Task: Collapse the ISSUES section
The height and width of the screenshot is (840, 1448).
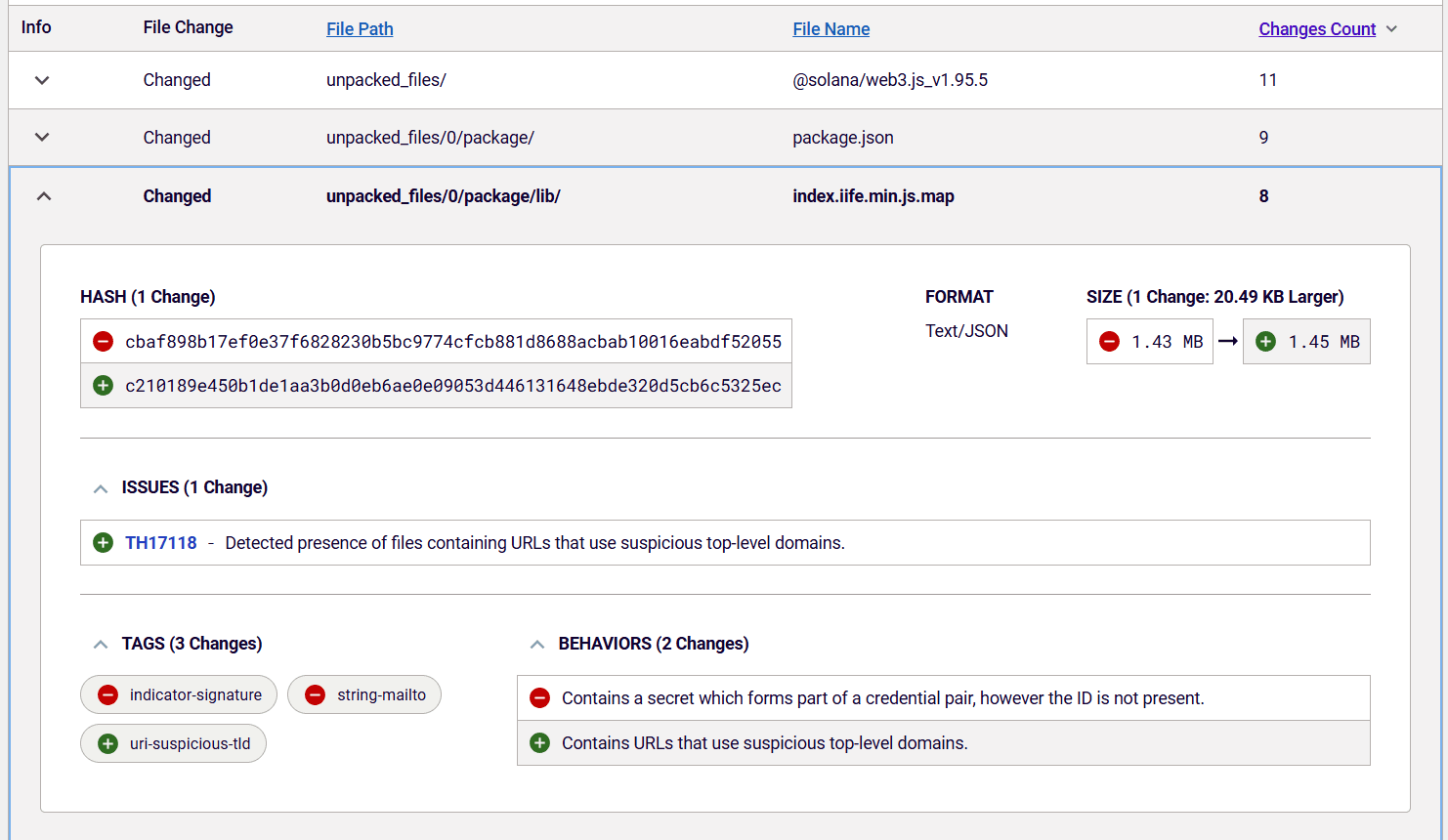Action: click(101, 488)
